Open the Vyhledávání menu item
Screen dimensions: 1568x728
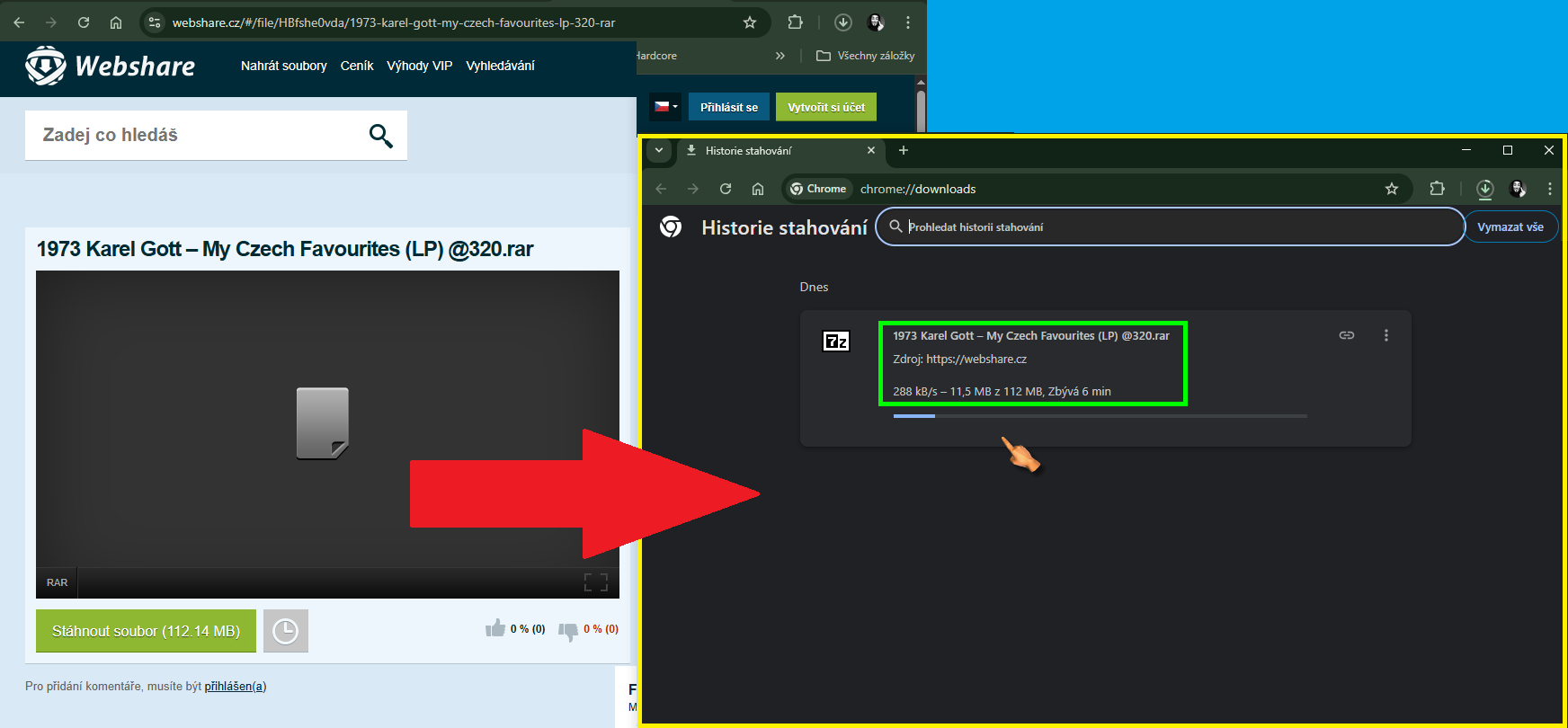pos(501,66)
